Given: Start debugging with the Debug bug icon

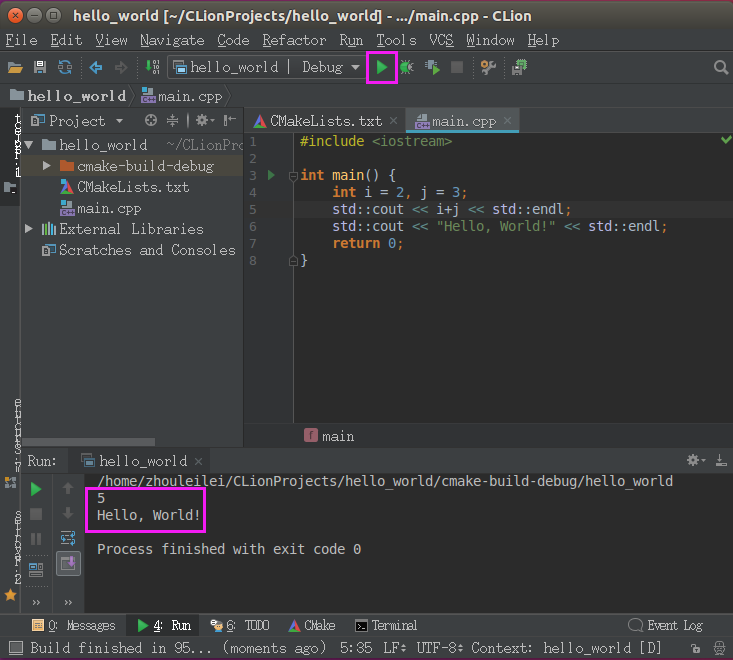Looking at the screenshot, I should (x=407, y=68).
